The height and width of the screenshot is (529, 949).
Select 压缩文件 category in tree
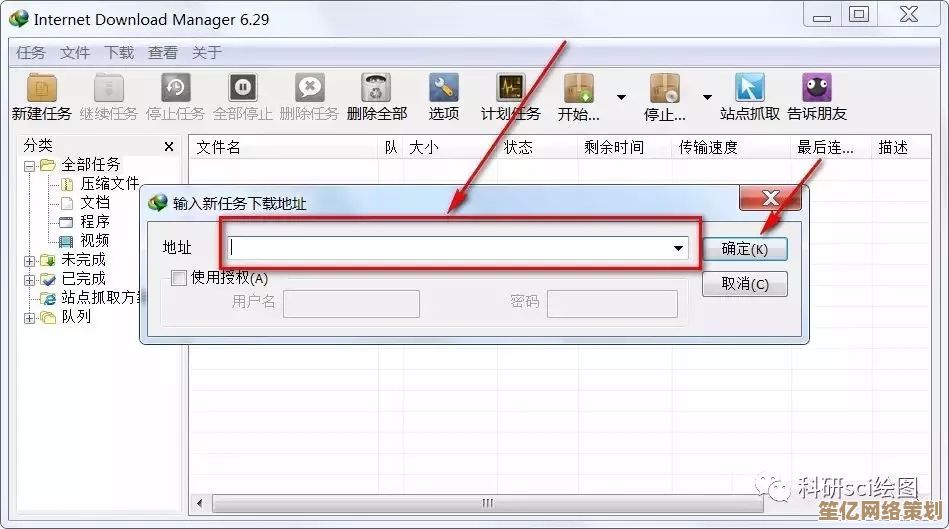(110, 183)
